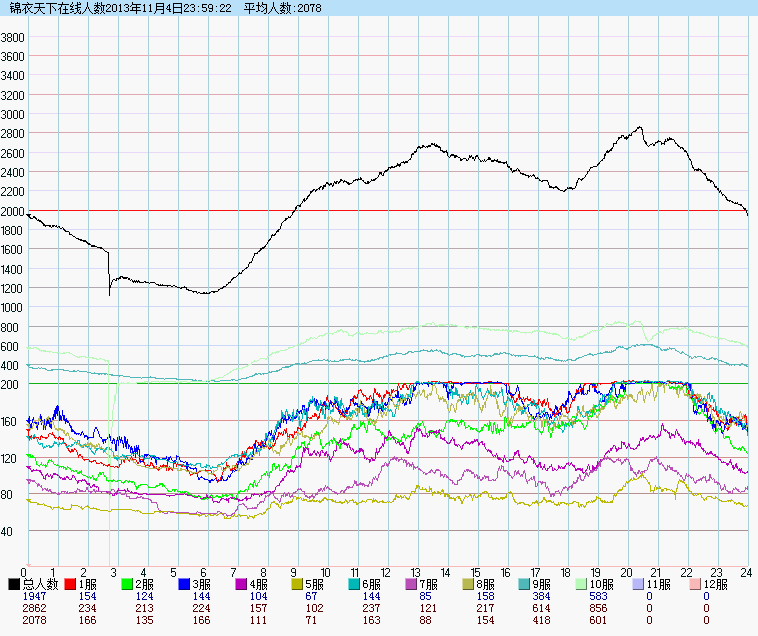The width and height of the screenshot is (758, 636).
Task: Click the 平均人数:2078 label in title
Action: (283, 7)
